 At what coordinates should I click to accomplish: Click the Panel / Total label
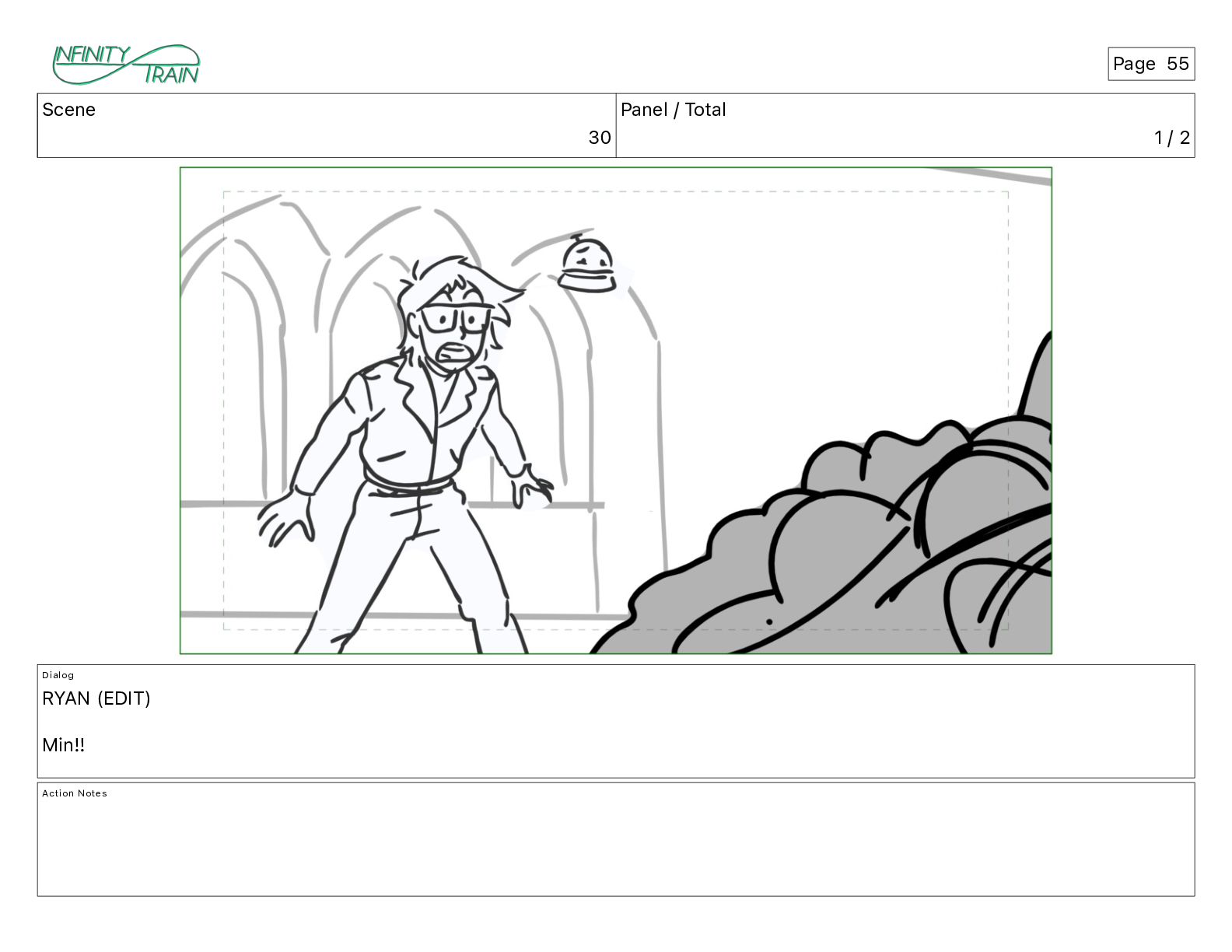(673, 110)
